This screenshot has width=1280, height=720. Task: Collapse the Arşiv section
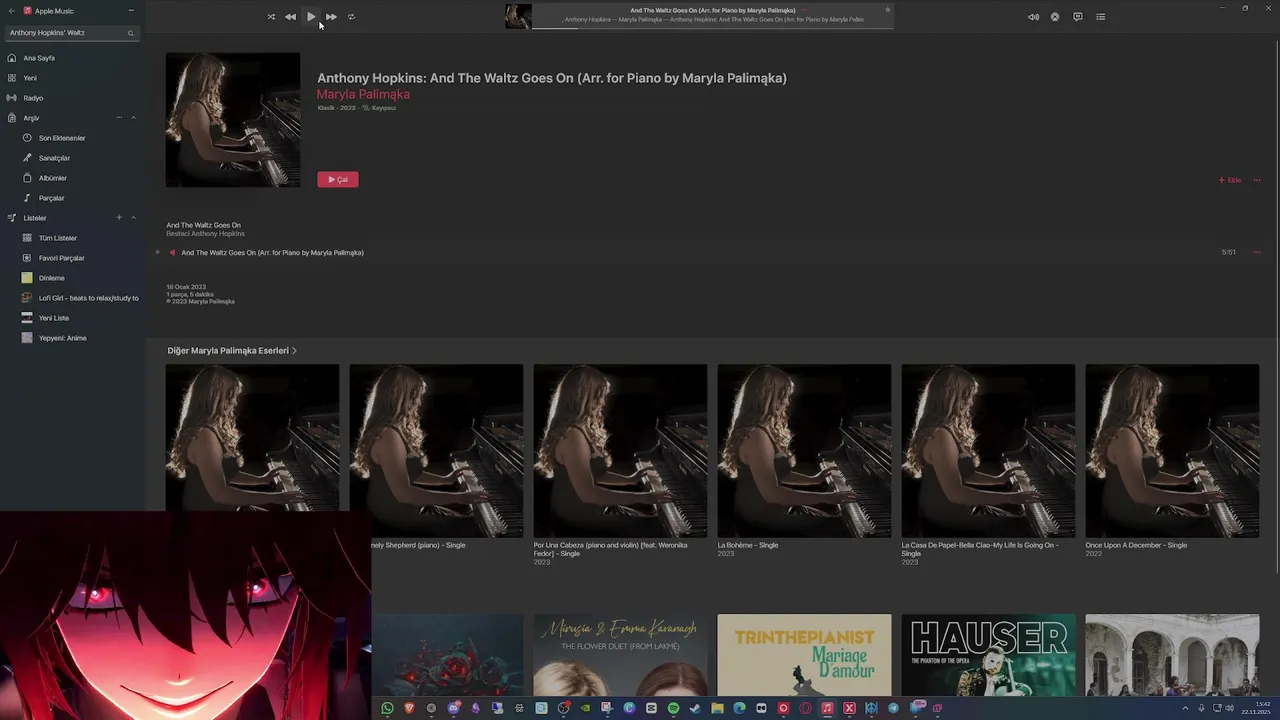133,118
